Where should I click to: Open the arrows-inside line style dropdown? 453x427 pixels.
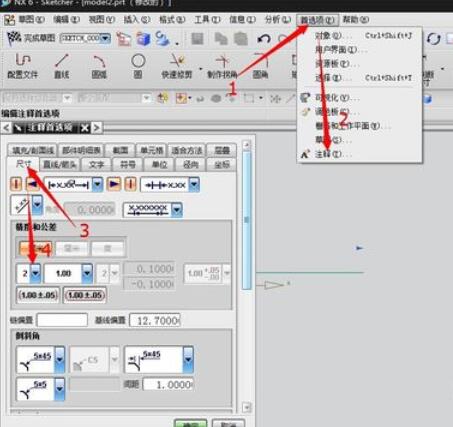coord(194,184)
